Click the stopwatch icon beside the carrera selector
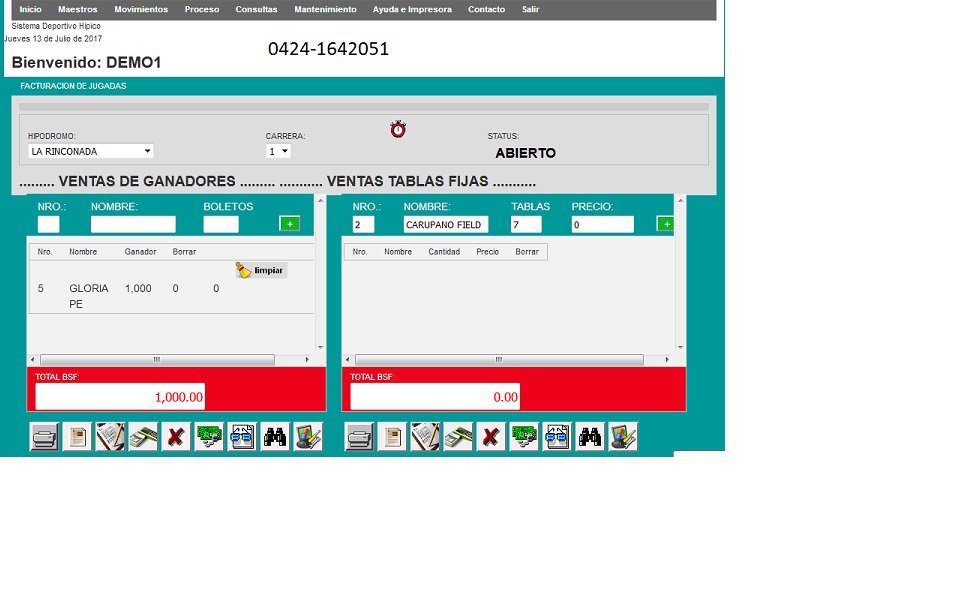This screenshot has width=960, height=600. [x=397, y=129]
